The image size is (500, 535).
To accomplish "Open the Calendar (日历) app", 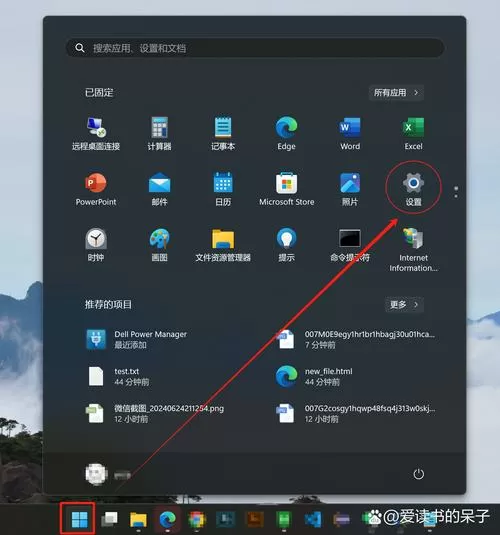I will (223, 189).
